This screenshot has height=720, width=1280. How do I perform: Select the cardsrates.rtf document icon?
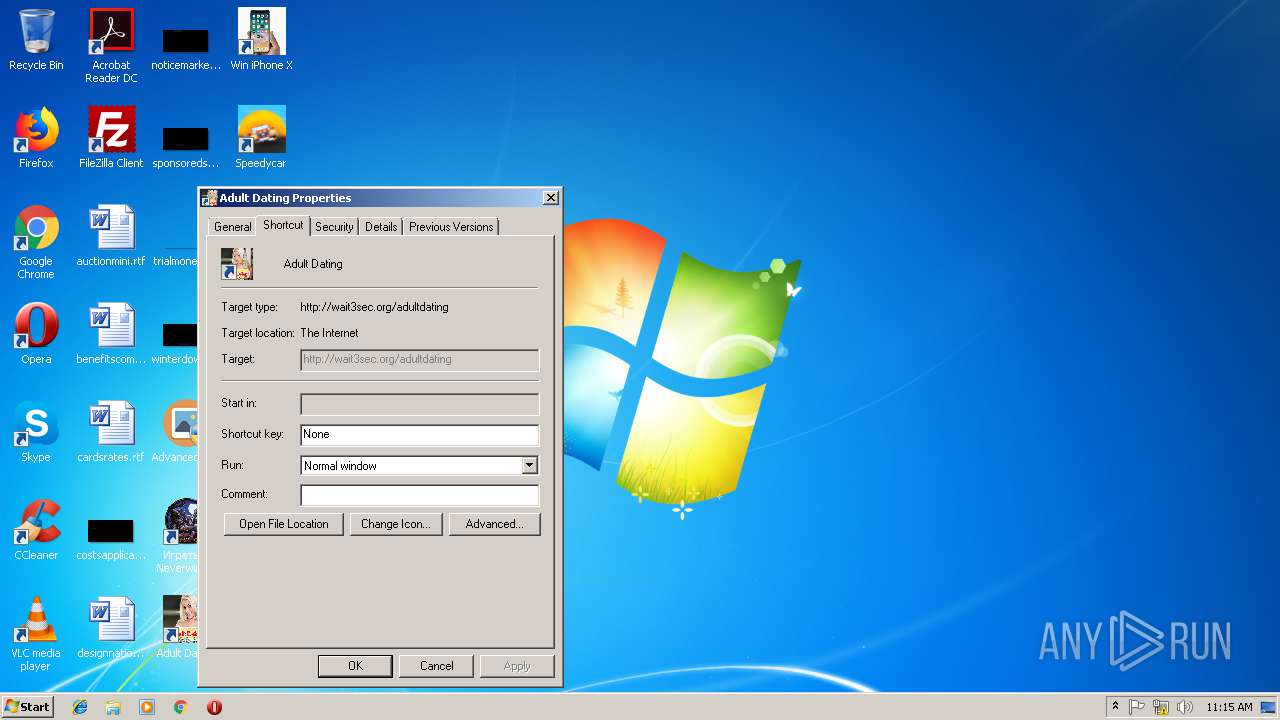[x=111, y=432]
